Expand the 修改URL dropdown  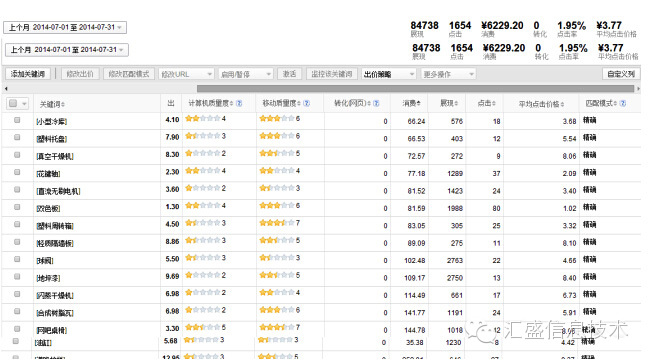(186, 74)
